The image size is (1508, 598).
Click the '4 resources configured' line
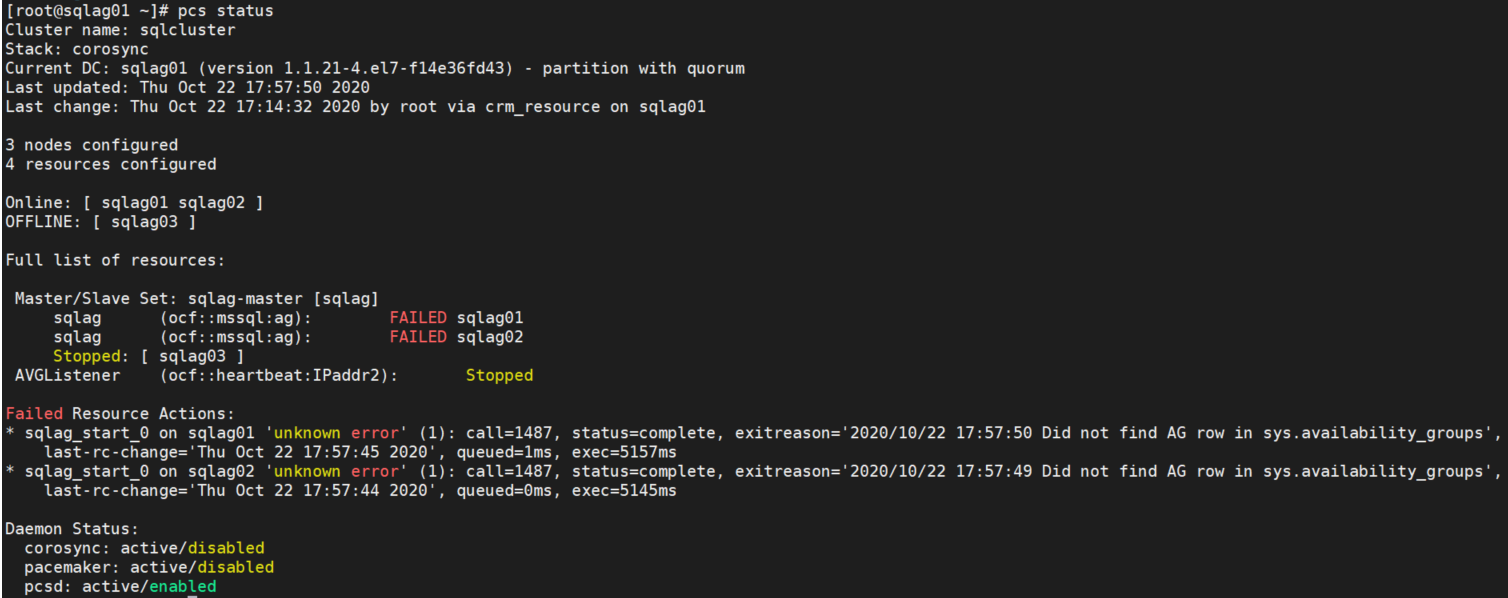click(x=111, y=164)
